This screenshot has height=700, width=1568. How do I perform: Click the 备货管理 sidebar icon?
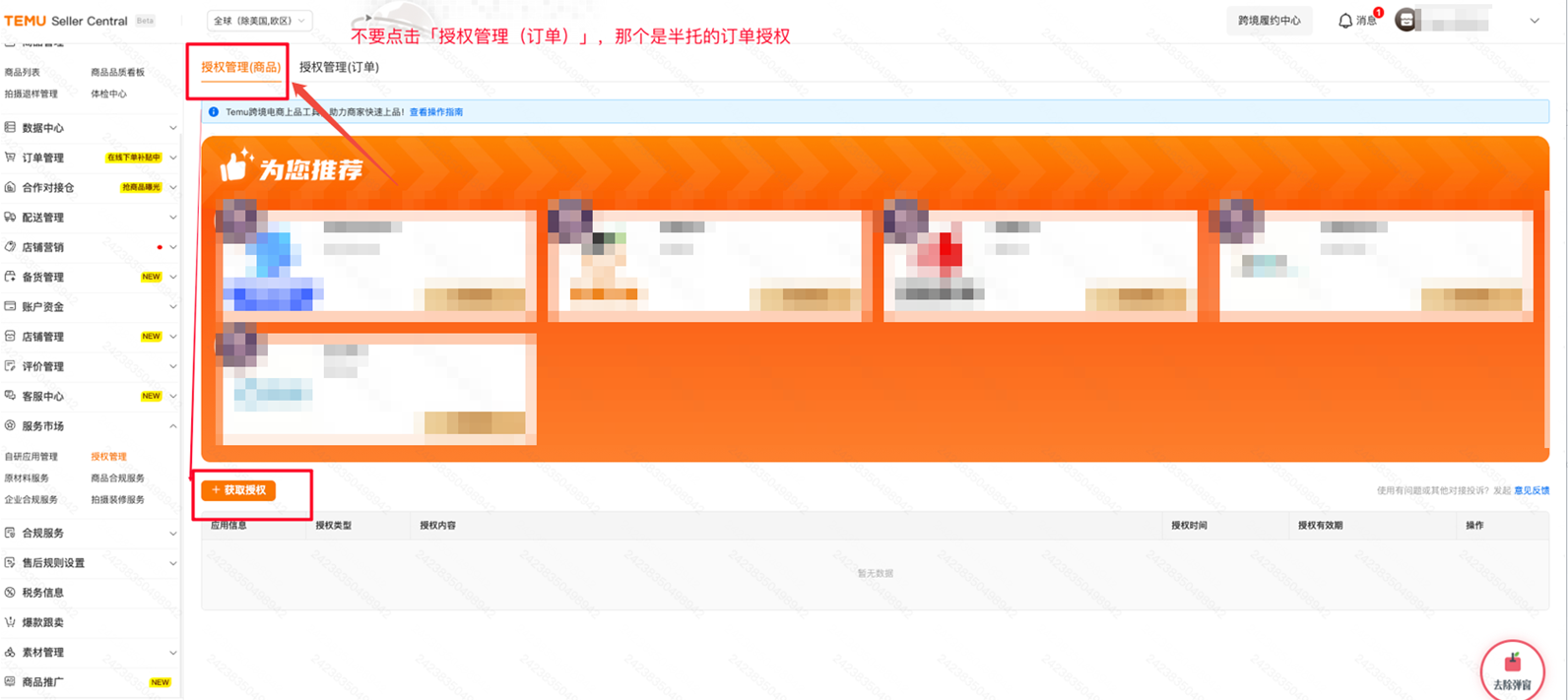click(x=10, y=277)
